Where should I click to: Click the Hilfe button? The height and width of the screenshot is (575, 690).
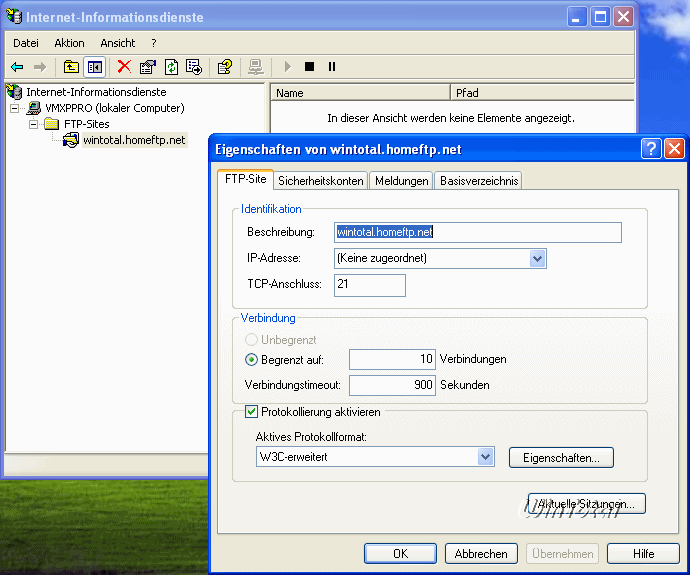coord(643,553)
